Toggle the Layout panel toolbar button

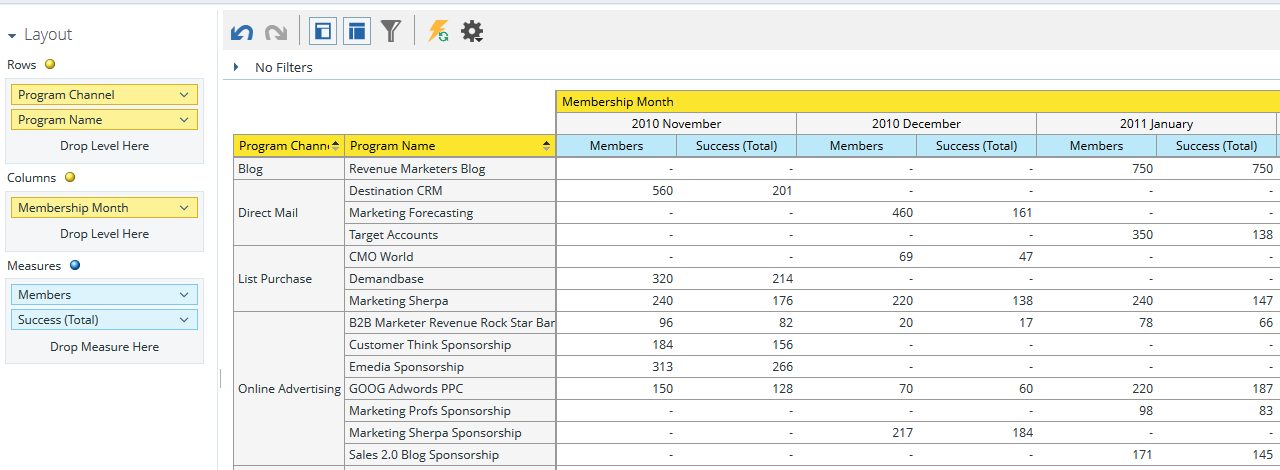point(323,31)
